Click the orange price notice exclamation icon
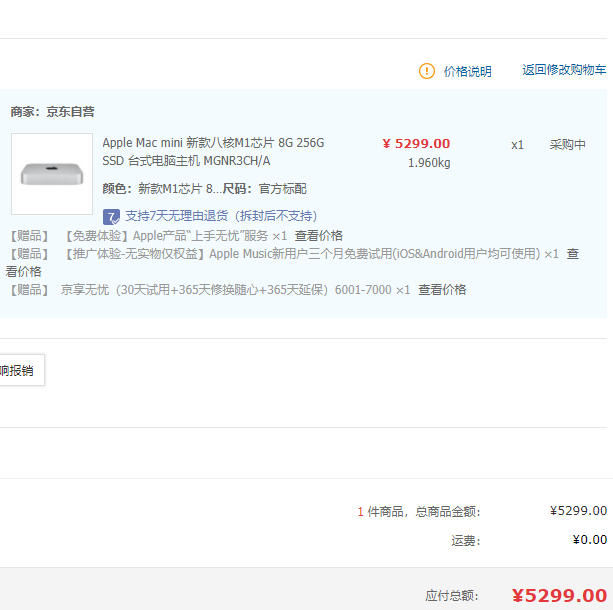 (427, 71)
